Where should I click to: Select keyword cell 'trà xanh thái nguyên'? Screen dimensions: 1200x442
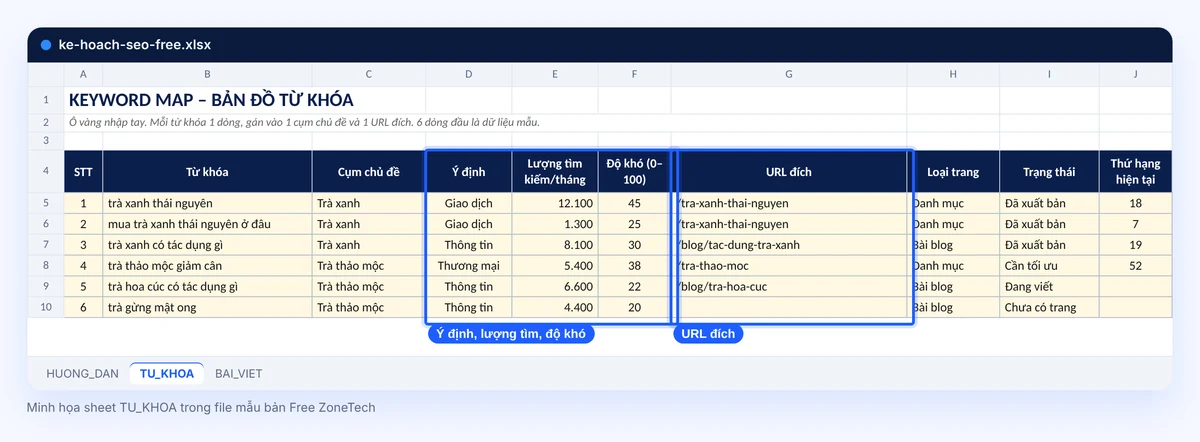click(207, 203)
